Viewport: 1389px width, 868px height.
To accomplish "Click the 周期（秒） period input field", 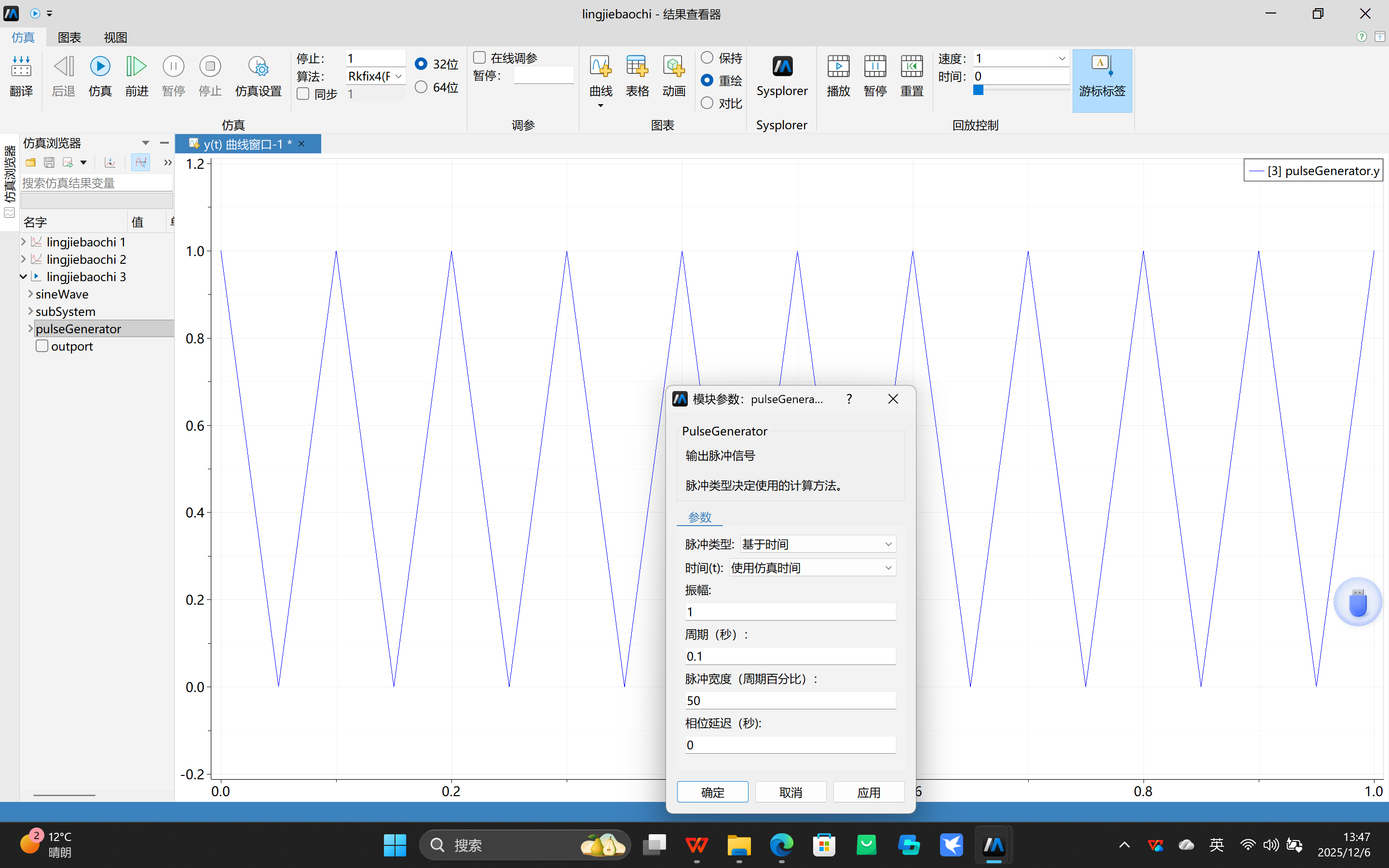I will (x=790, y=656).
